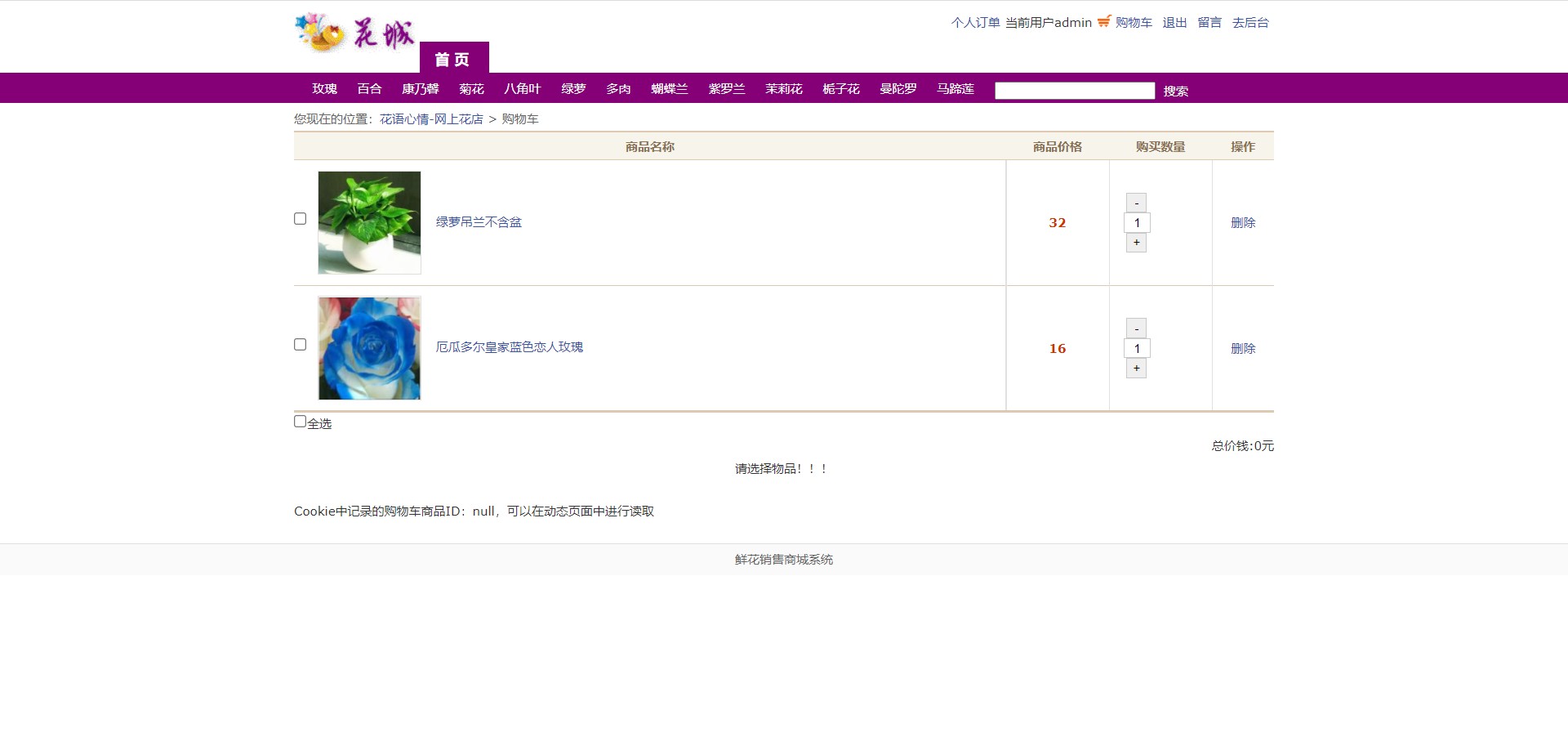Log out with 退出 link
The height and width of the screenshot is (737, 1568).
[1174, 23]
